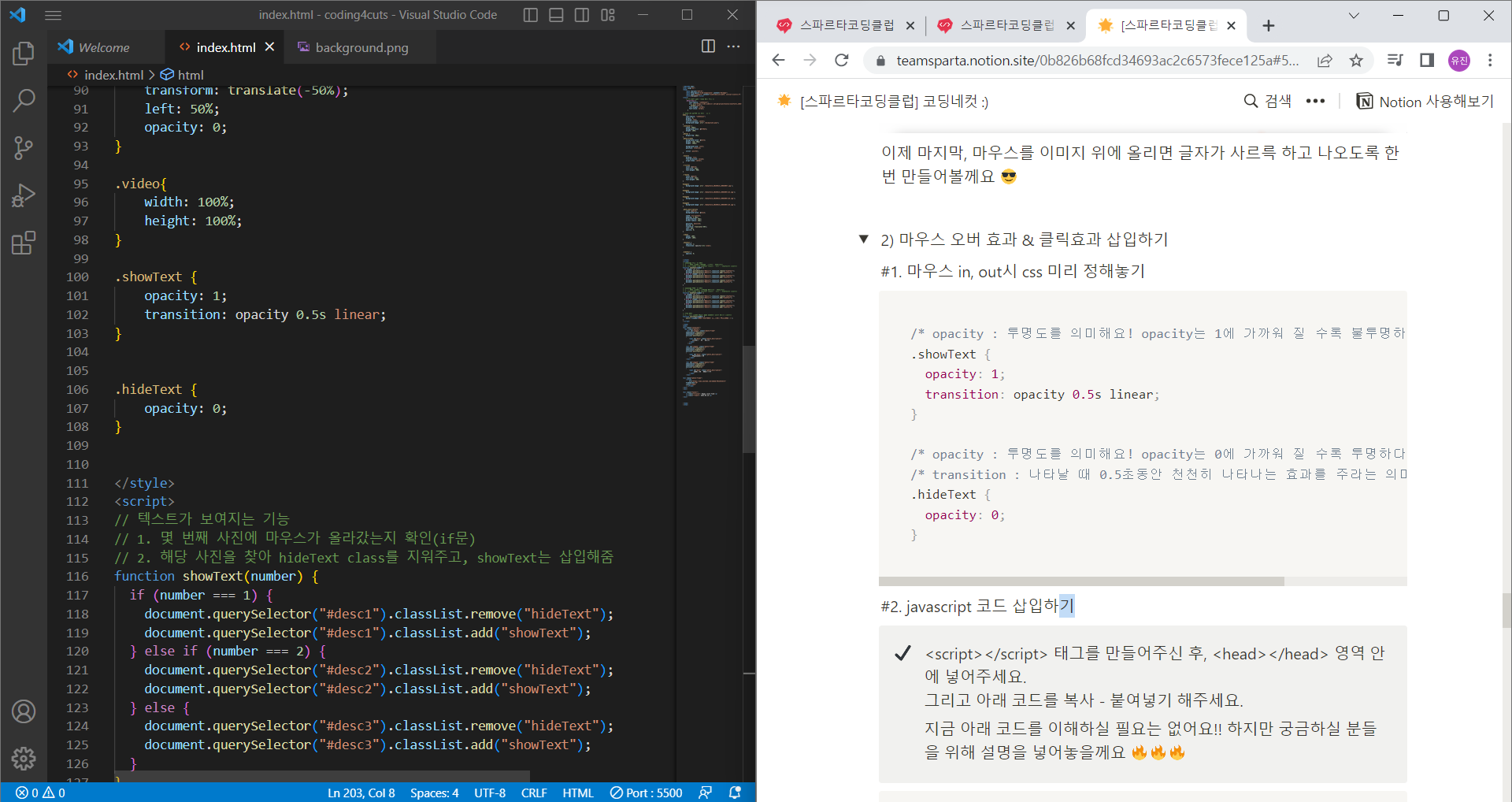This screenshot has width=1512, height=802.
Task: Share this page from address bar
Action: [x=1325, y=61]
